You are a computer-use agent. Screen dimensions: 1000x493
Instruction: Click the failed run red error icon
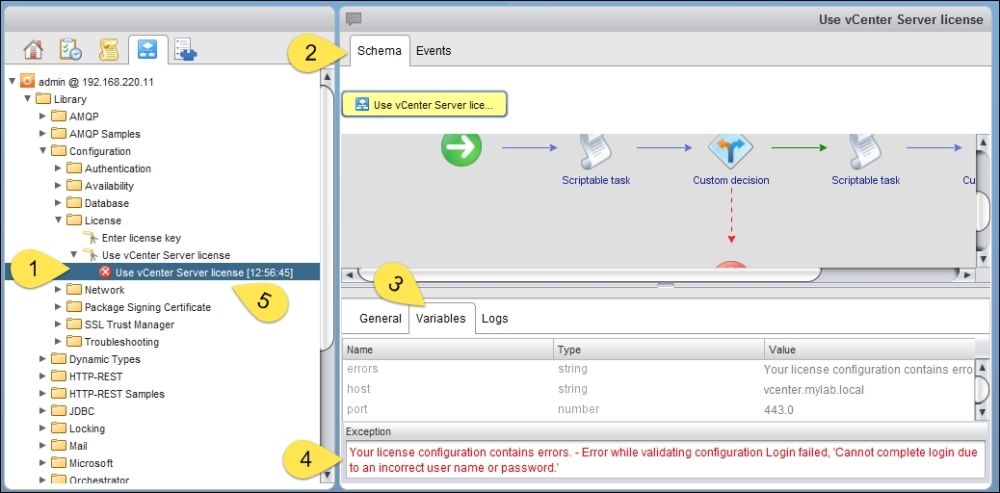coord(105,272)
